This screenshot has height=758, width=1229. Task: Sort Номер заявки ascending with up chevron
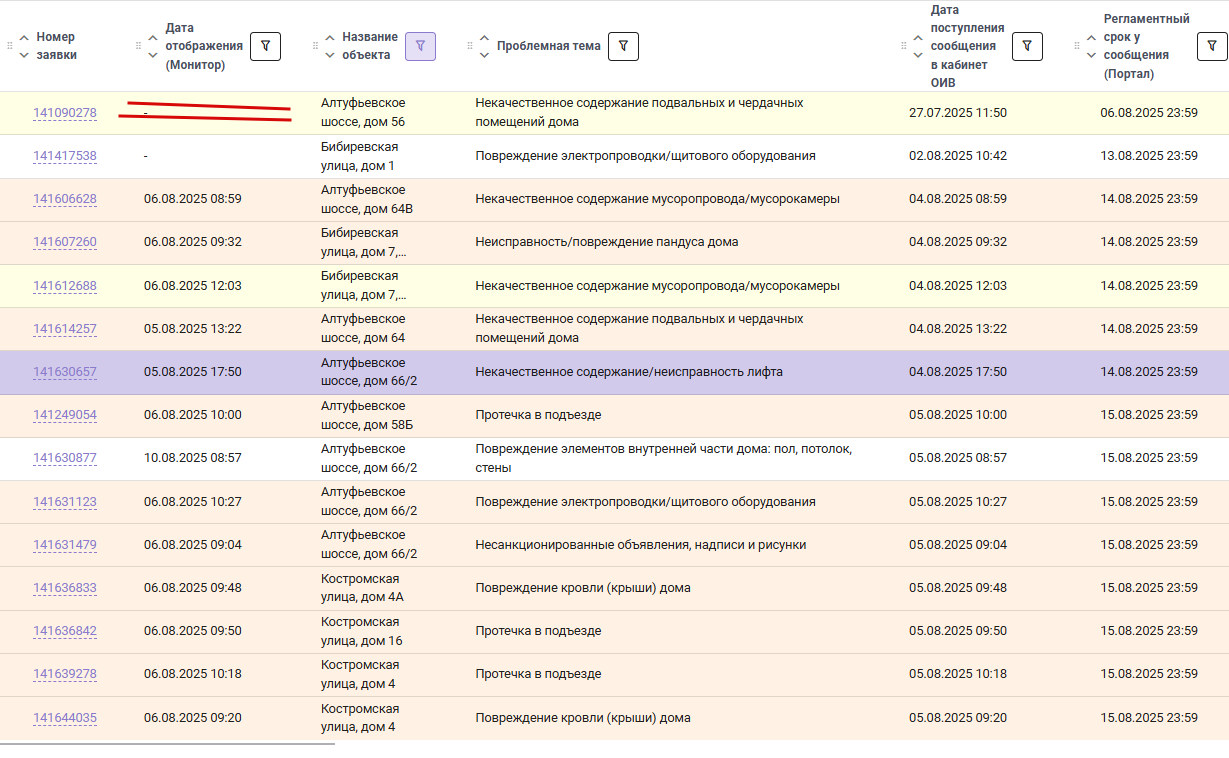point(25,39)
